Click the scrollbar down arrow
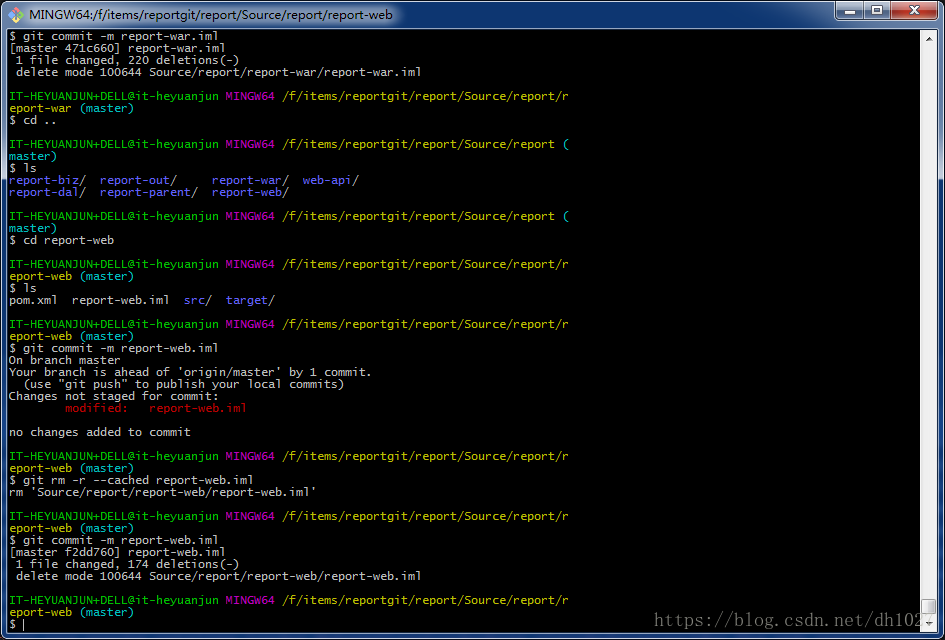945x640 pixels. 929,623
